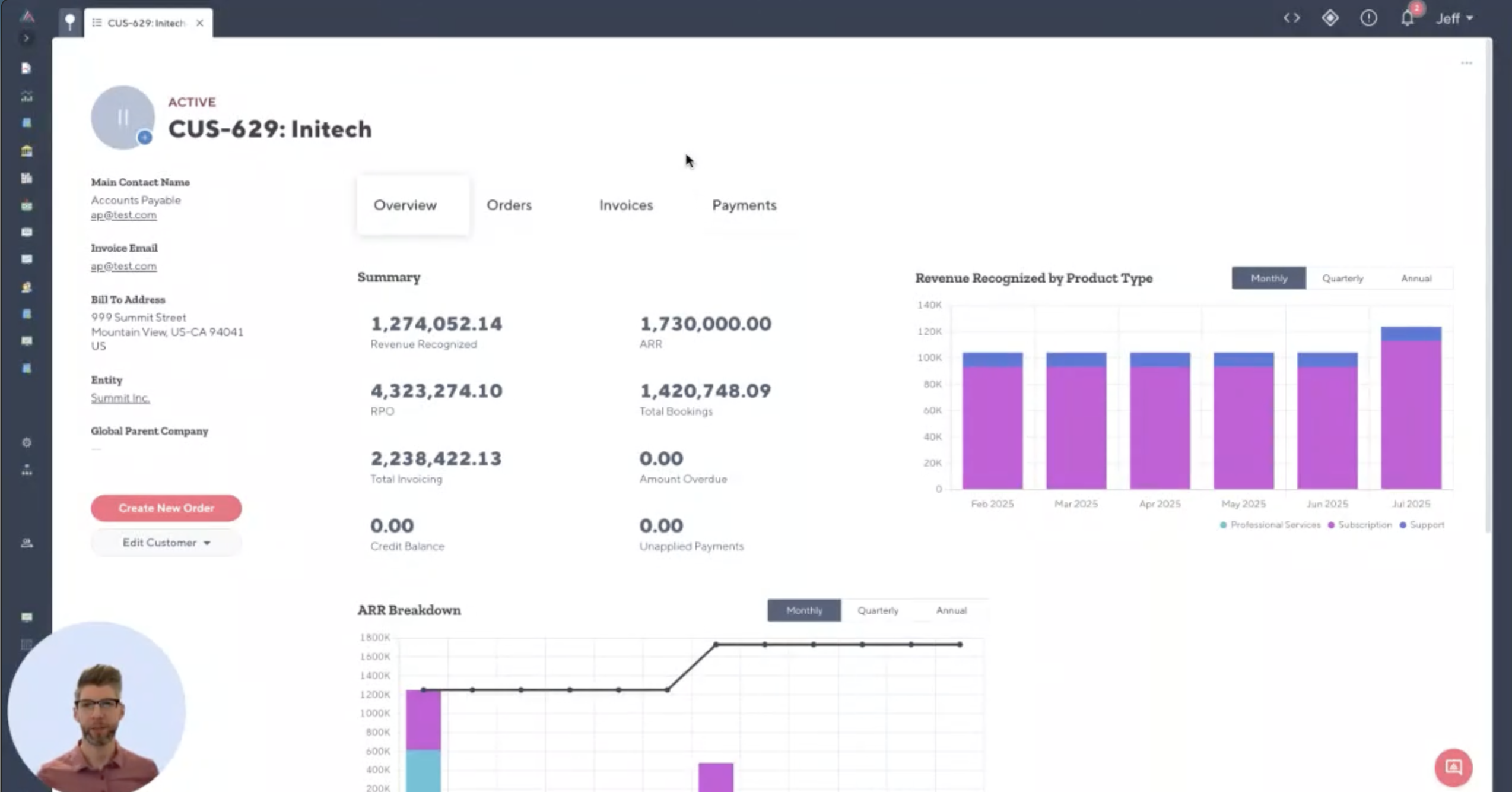
Task: Click the 4,323,274.10 RPO value
Action: point(437,391)
